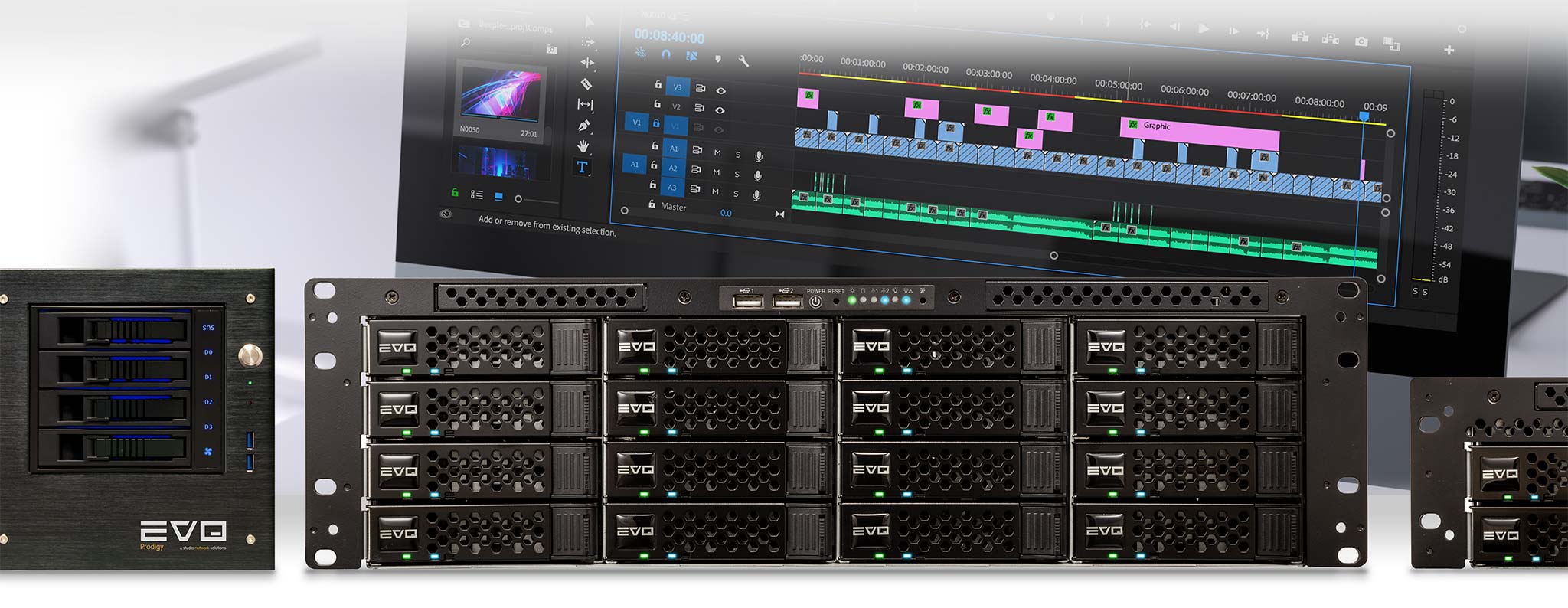The image size is (1568, 608).
Task: Go to Out point
Action: click(x=1263, y=33)
